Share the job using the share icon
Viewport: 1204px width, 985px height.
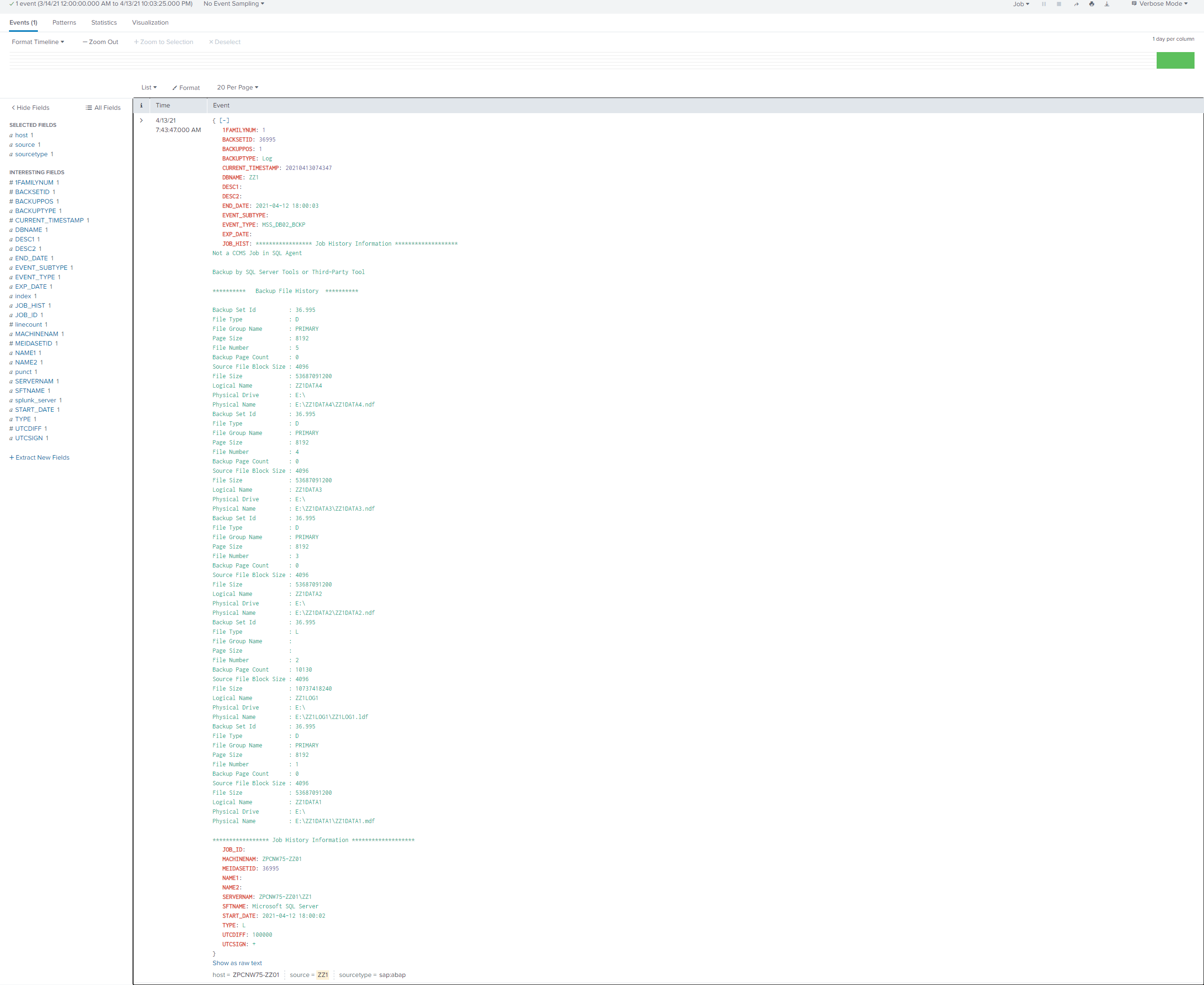(x=1076, y=4)
